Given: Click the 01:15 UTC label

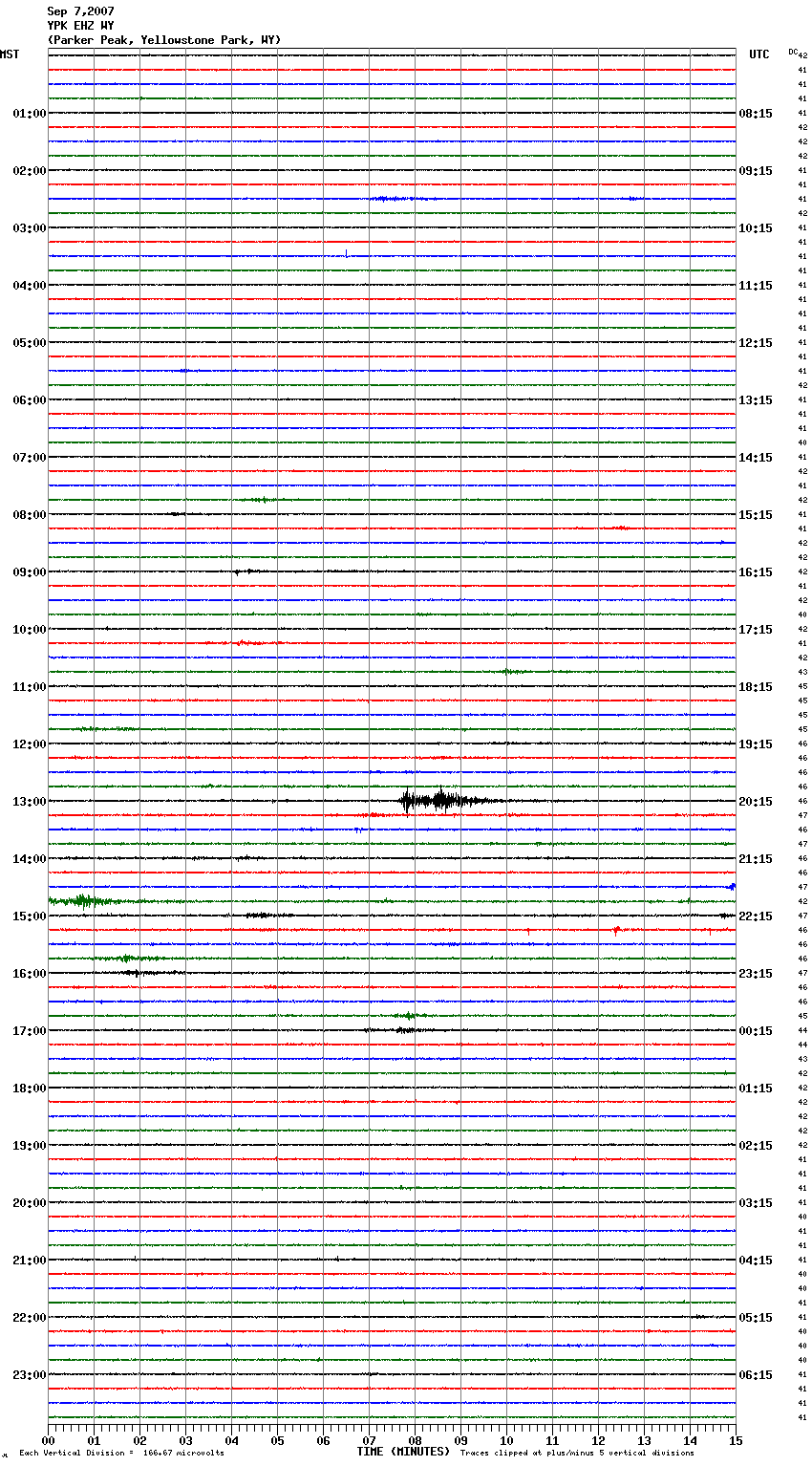Looking at the screenshot, I should click(756, 1089).
